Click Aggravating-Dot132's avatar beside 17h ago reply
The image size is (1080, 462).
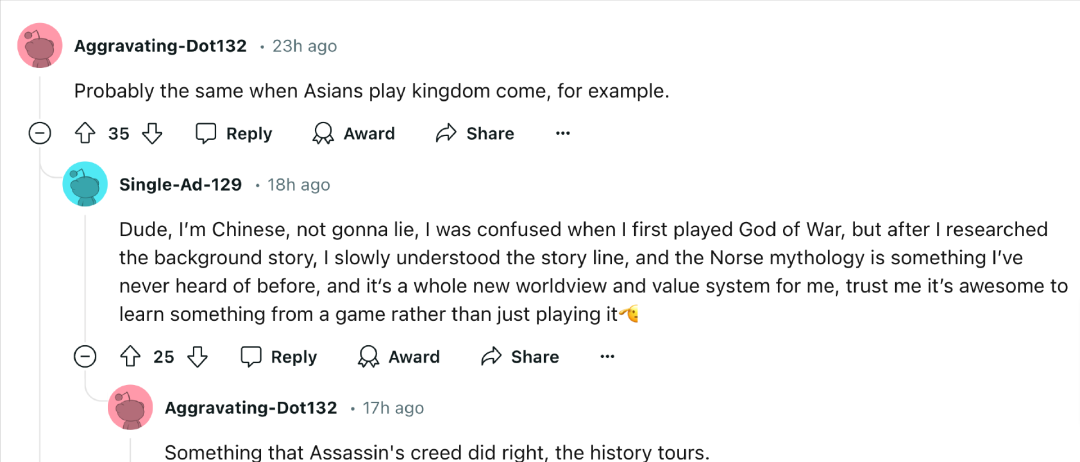click(x=130, y=407)
